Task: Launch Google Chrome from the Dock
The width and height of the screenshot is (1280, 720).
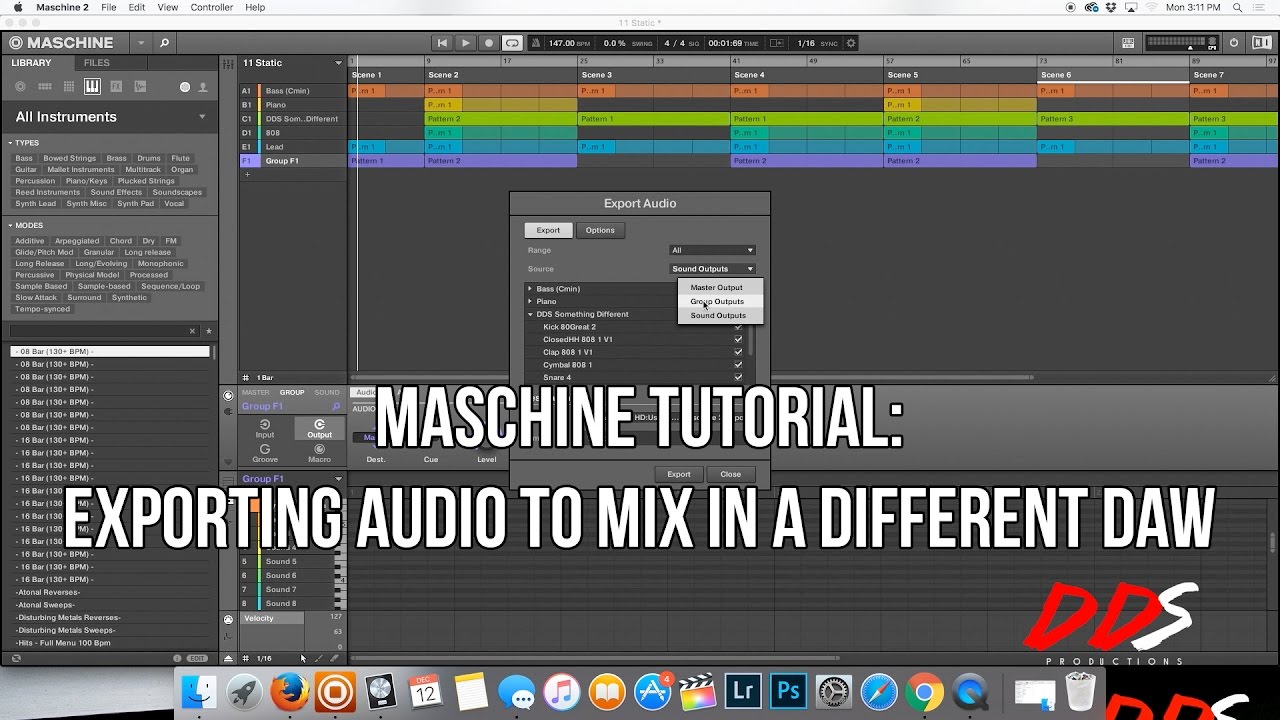Action: tap(924, 692)
